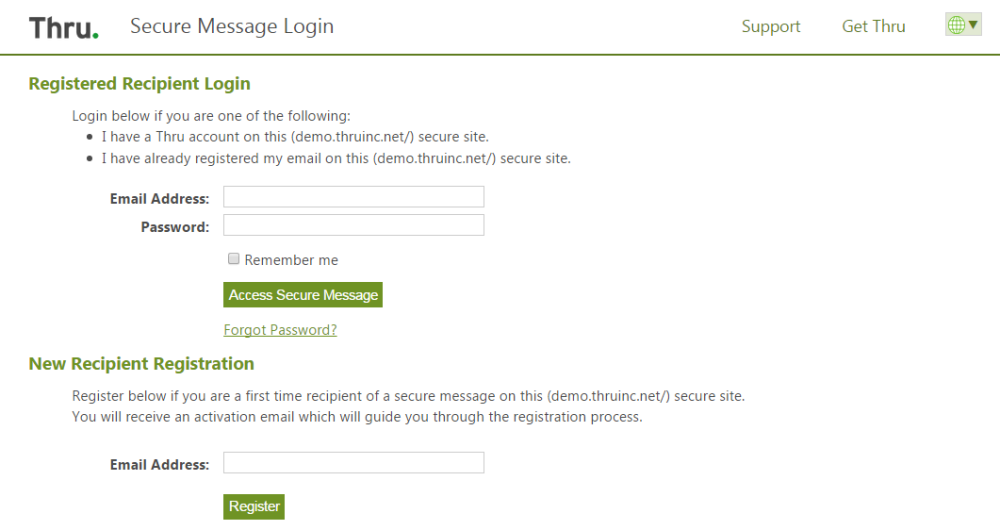The image size is (1000, 530).
Task: Click the Secure Message Login page title
Action: pos(232,26)
